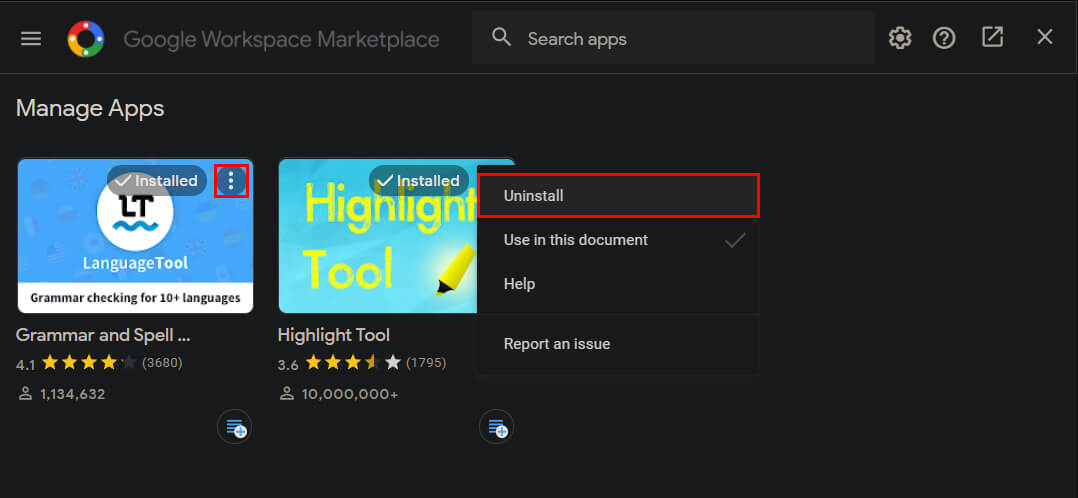
Task: Click the (3680) review count
Action: pos(162,362)
